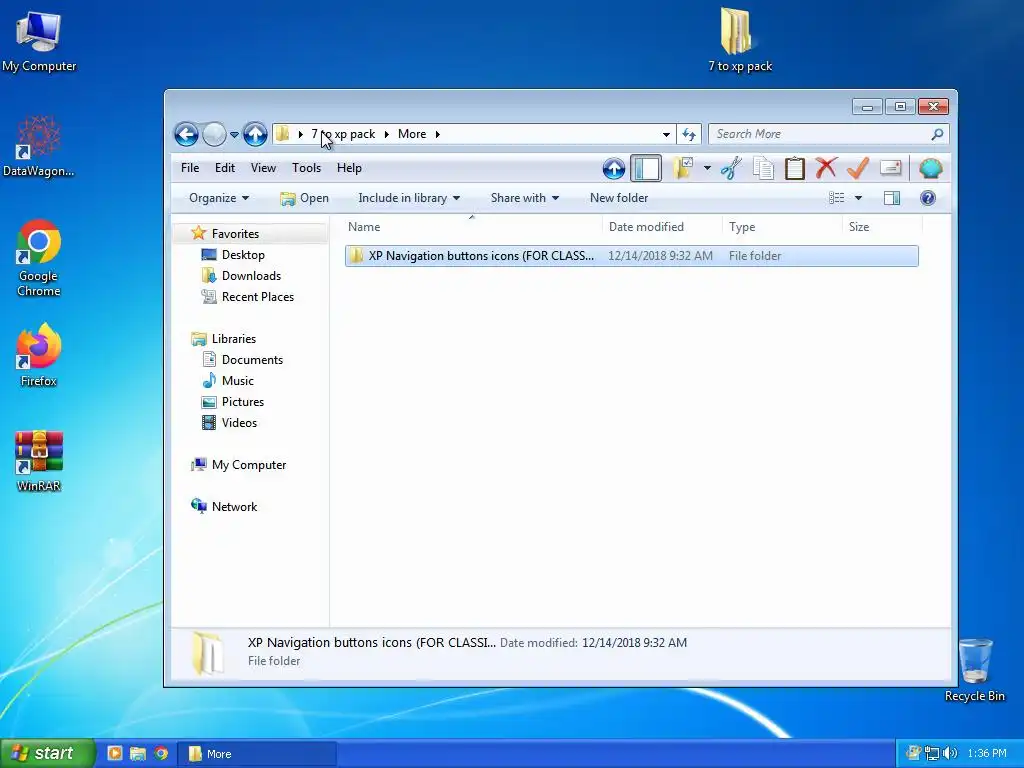Open Music library

[x=238, y=381]
